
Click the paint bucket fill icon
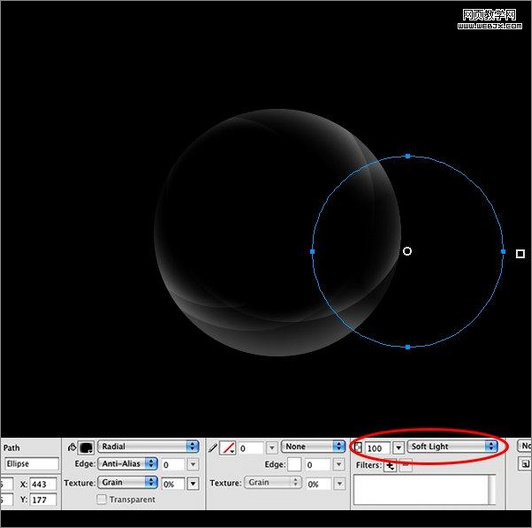pyautogui.click(x=72, y=448)
